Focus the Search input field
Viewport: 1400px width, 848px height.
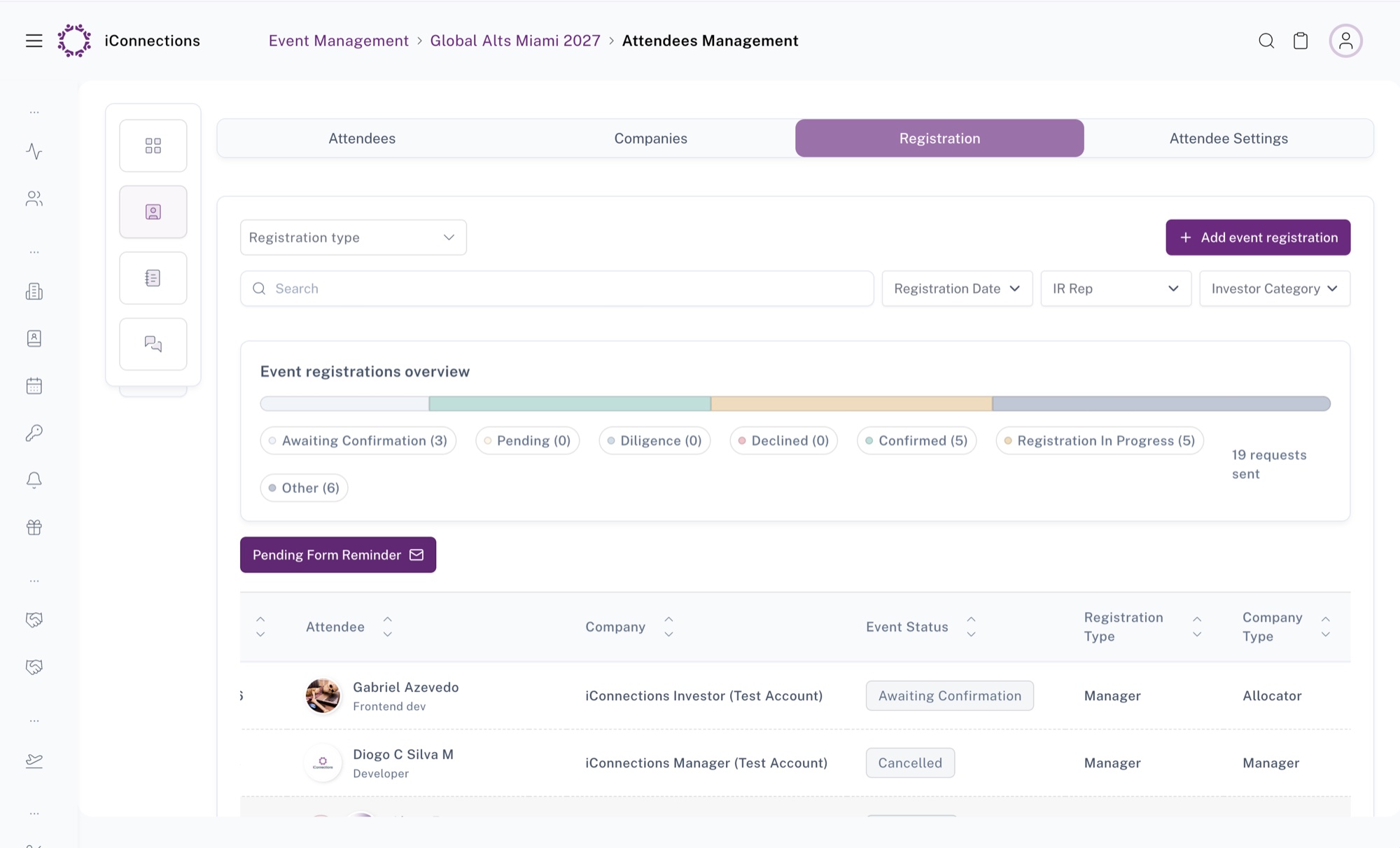tap(556, 289)
